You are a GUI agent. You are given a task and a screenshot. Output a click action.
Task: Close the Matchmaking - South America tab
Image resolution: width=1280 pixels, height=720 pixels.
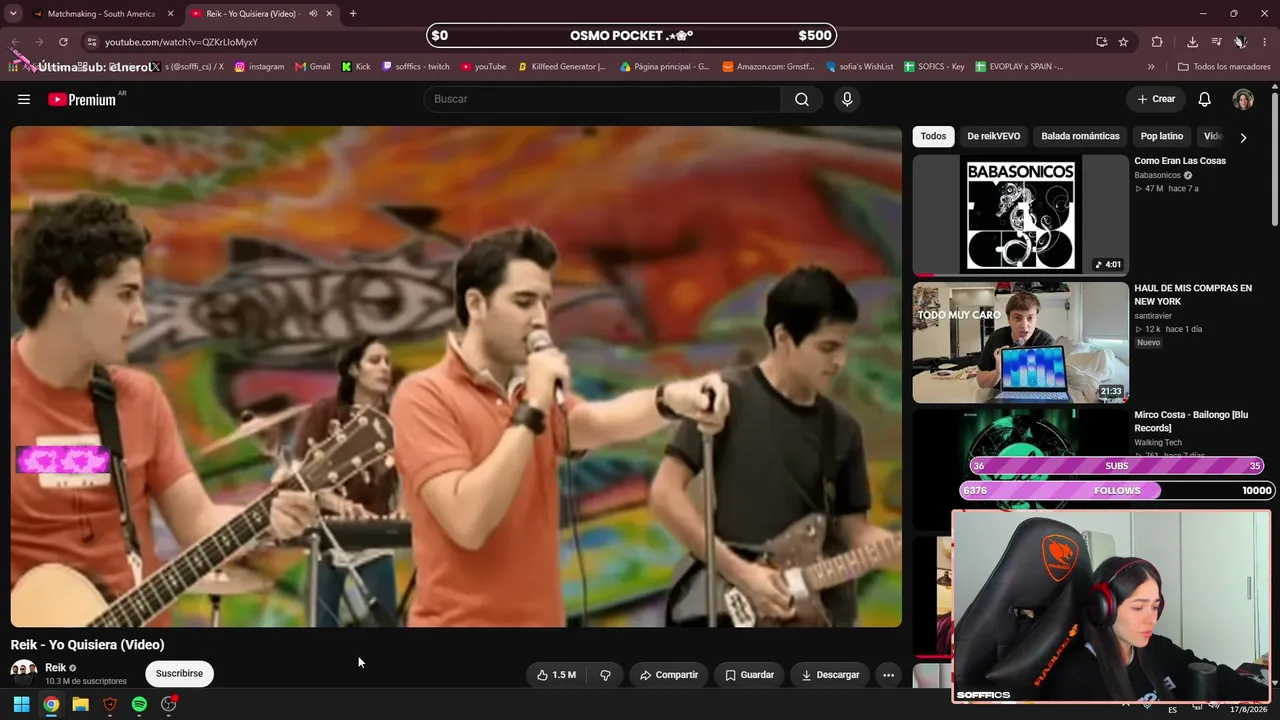click(170, 14)
